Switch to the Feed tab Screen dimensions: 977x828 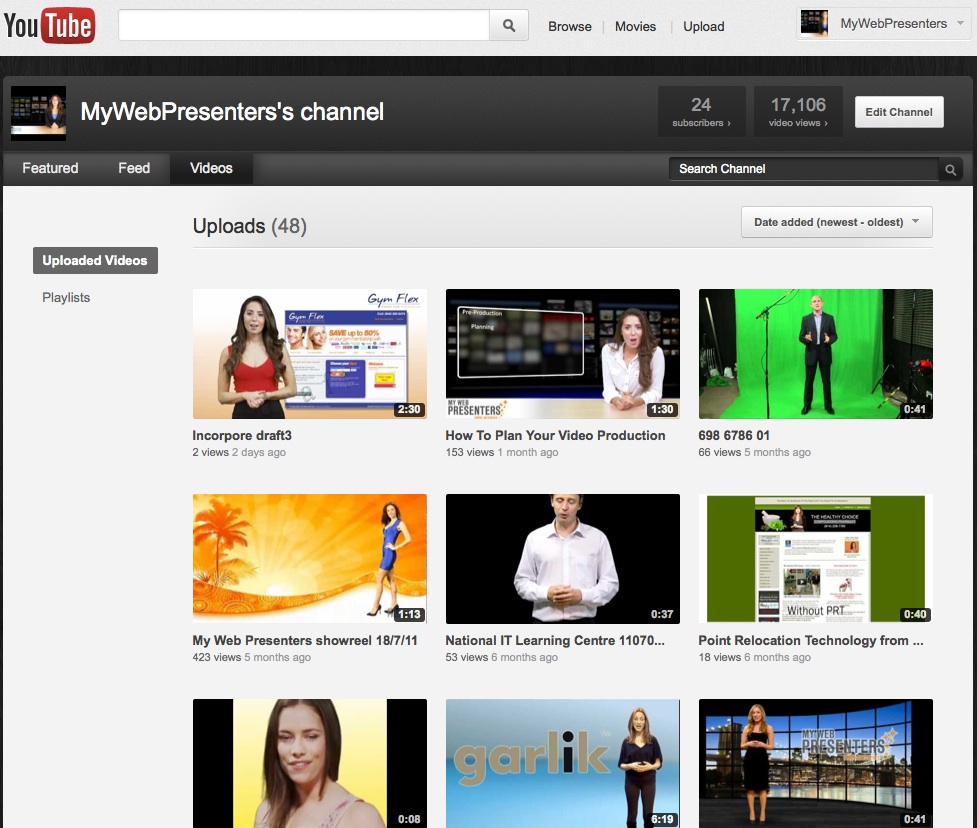(x=134, y=168)
